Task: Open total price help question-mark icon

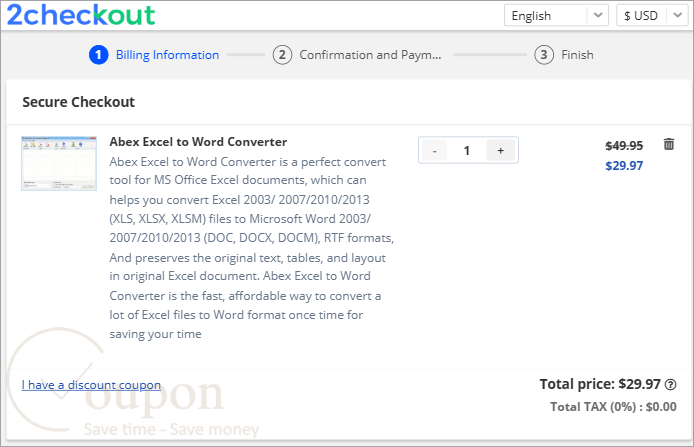Action: (x=671, y=385)
